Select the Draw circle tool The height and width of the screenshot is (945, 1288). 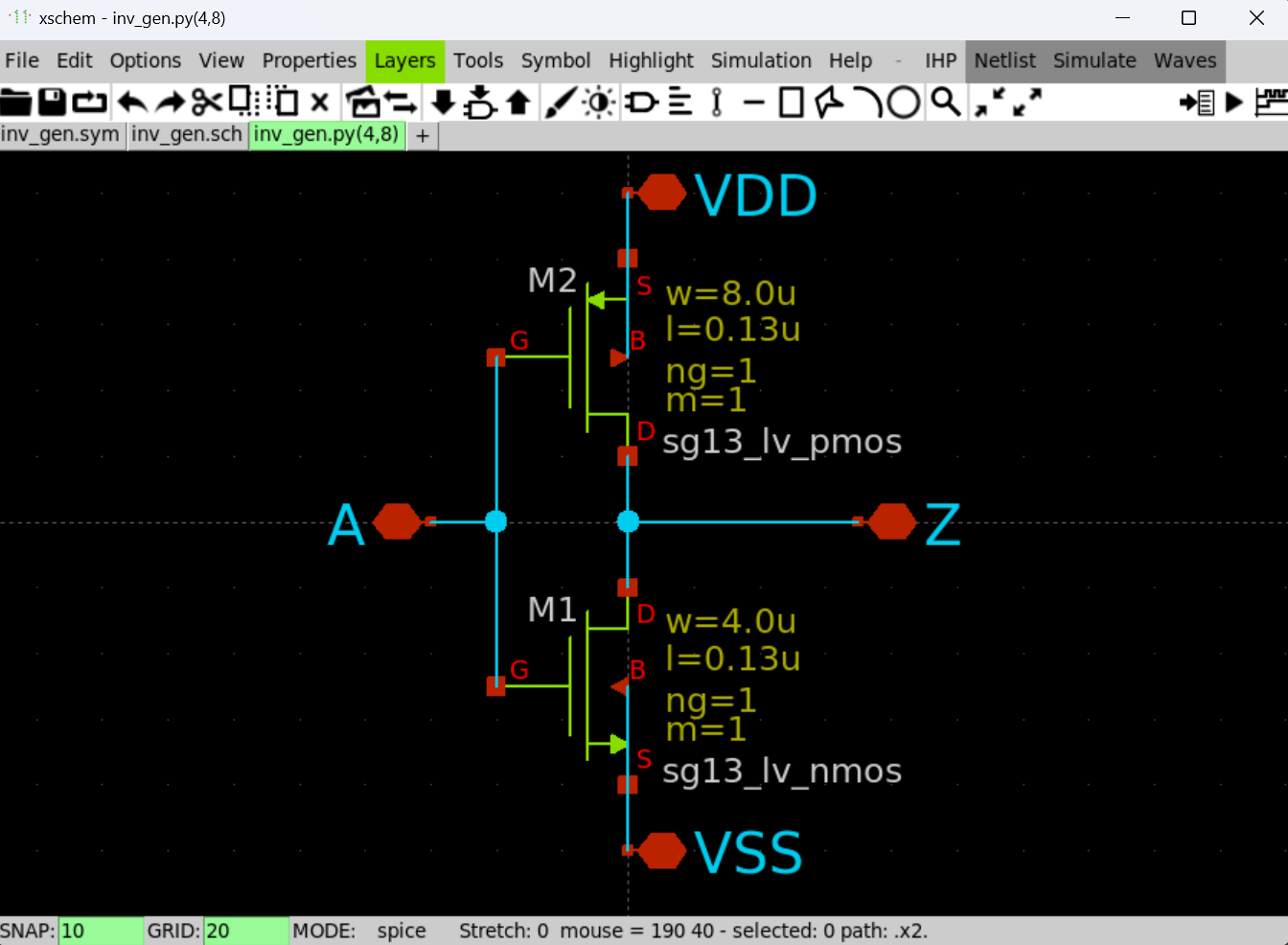tap(903, 102)
